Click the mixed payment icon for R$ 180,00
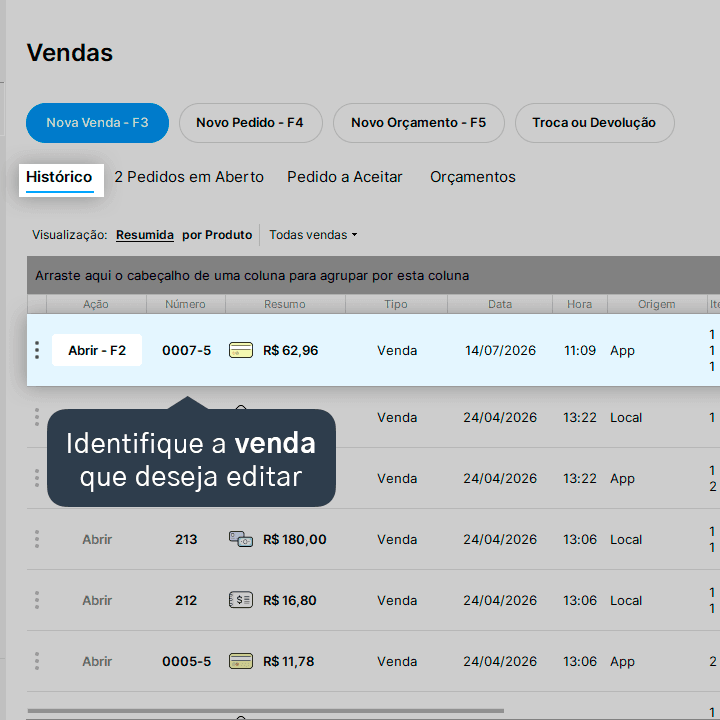720x720 pixels. [241, 539]
